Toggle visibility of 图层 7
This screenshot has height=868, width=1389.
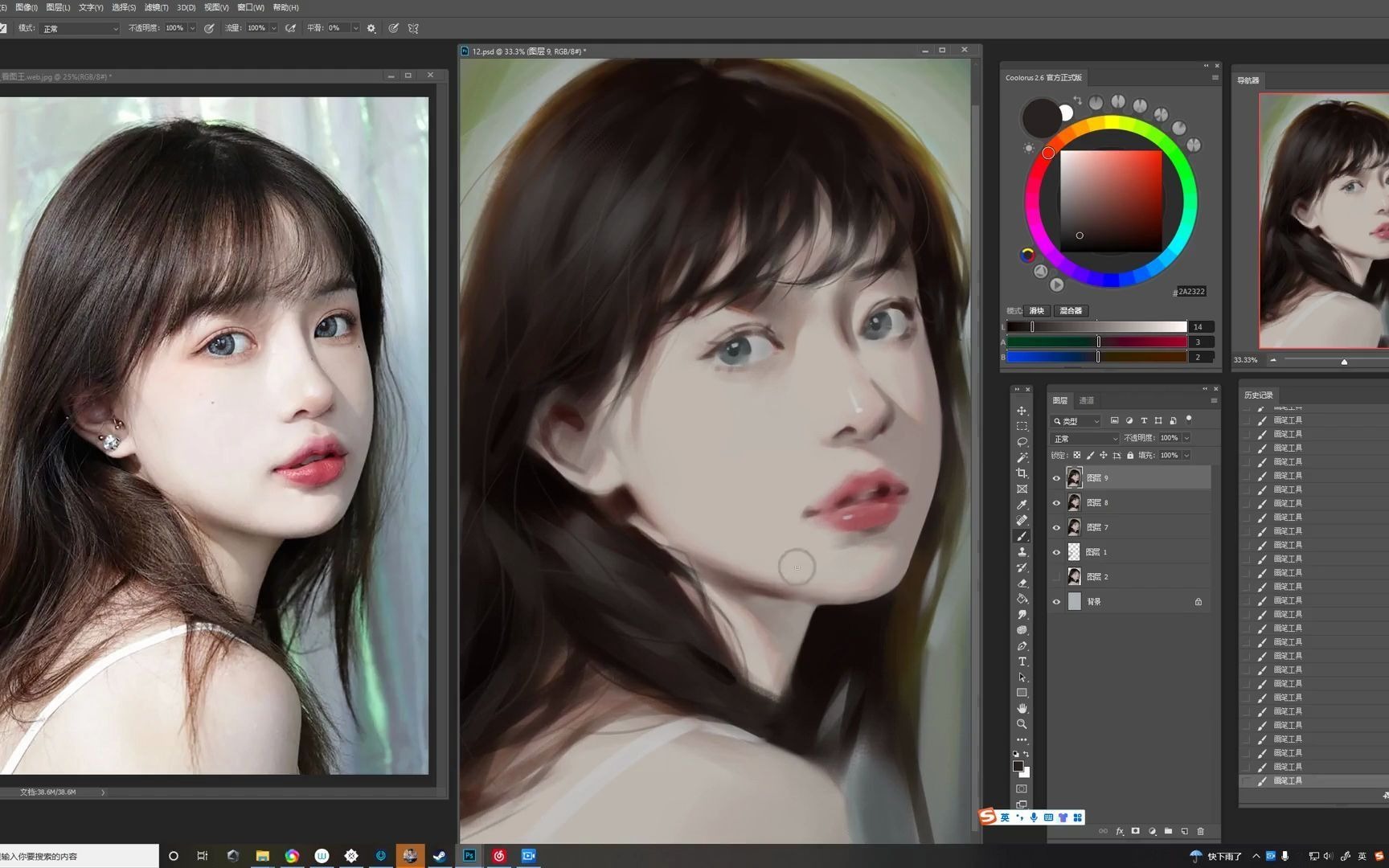(x=1056, y=528)
